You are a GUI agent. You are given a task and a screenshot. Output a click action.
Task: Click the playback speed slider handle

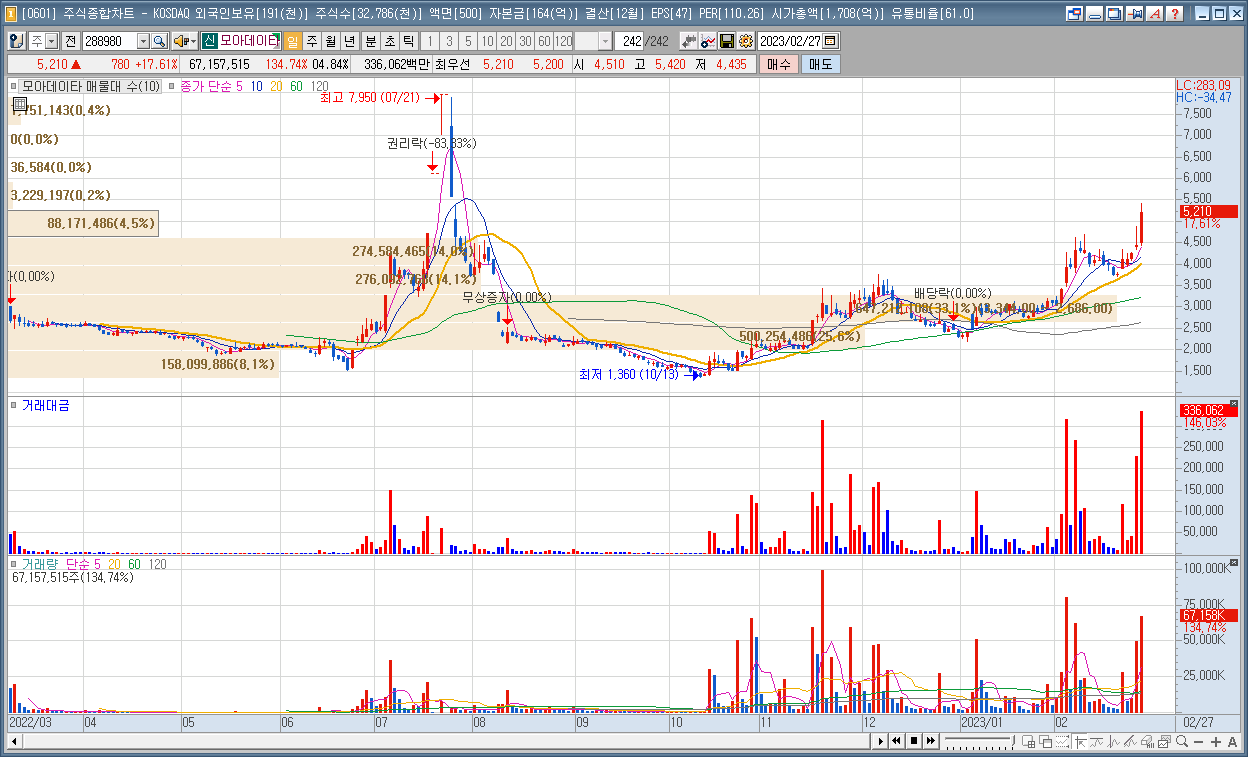(1013, 741)
